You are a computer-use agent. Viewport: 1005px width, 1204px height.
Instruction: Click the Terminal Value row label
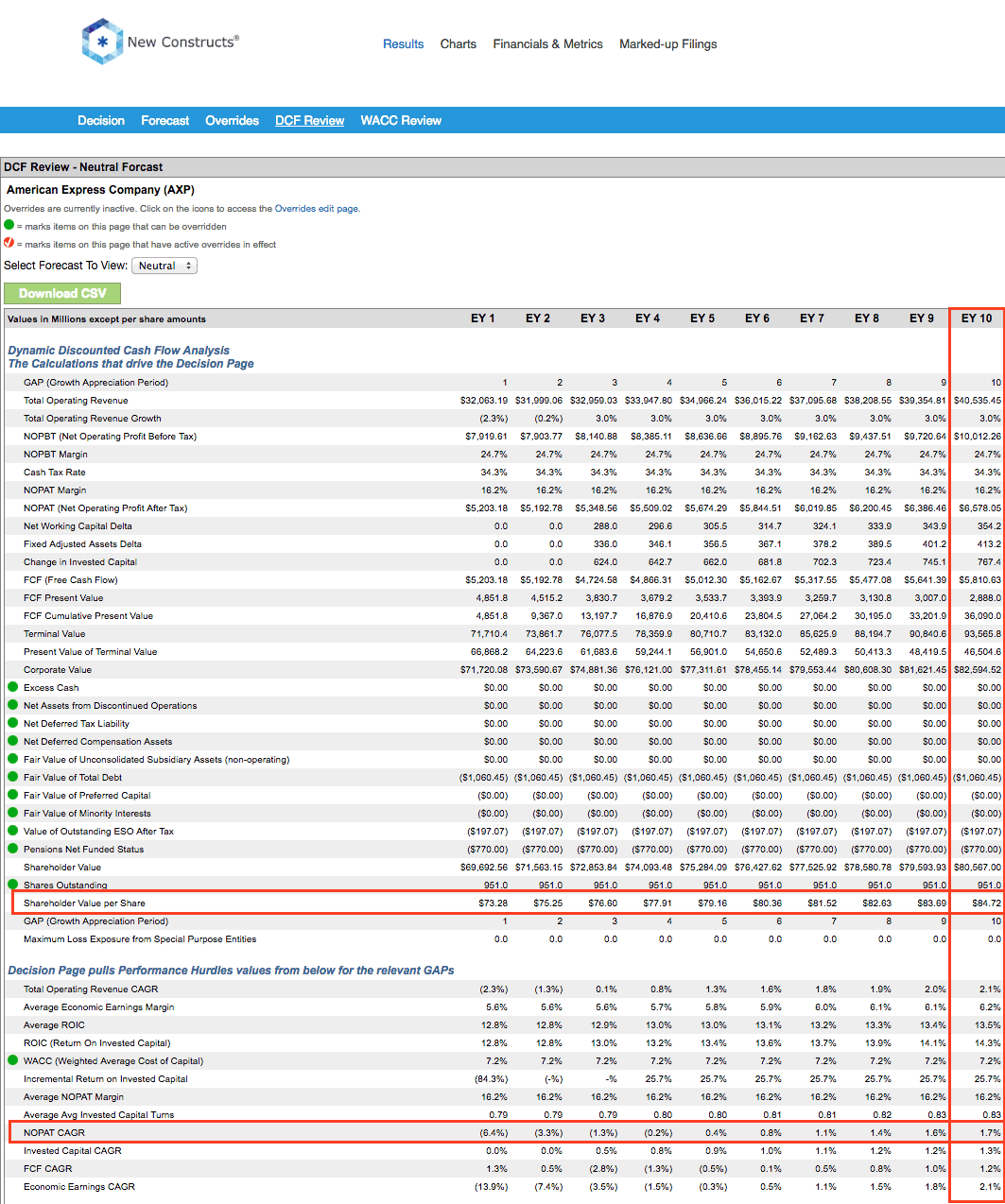54,633
